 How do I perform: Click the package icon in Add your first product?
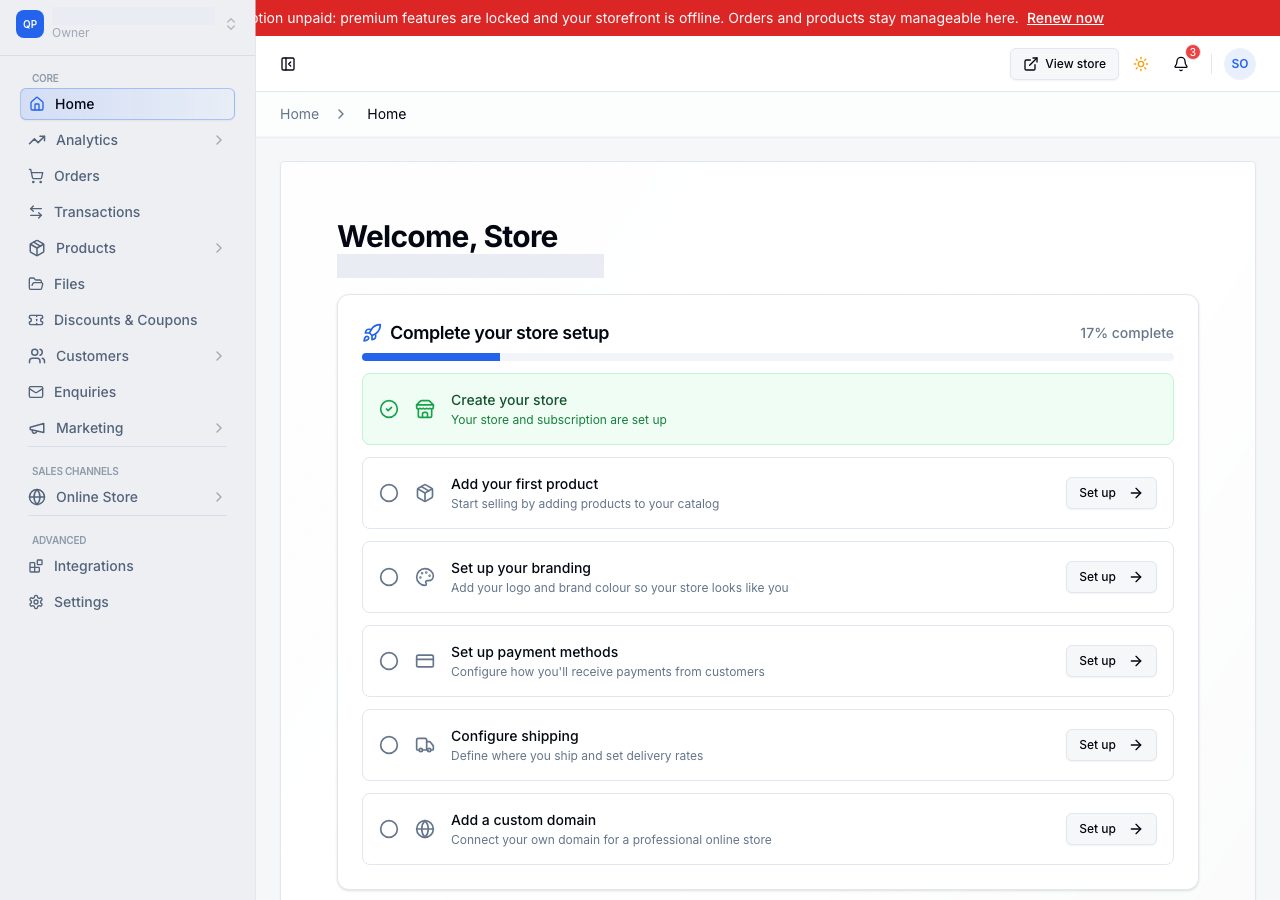[425, 493]
